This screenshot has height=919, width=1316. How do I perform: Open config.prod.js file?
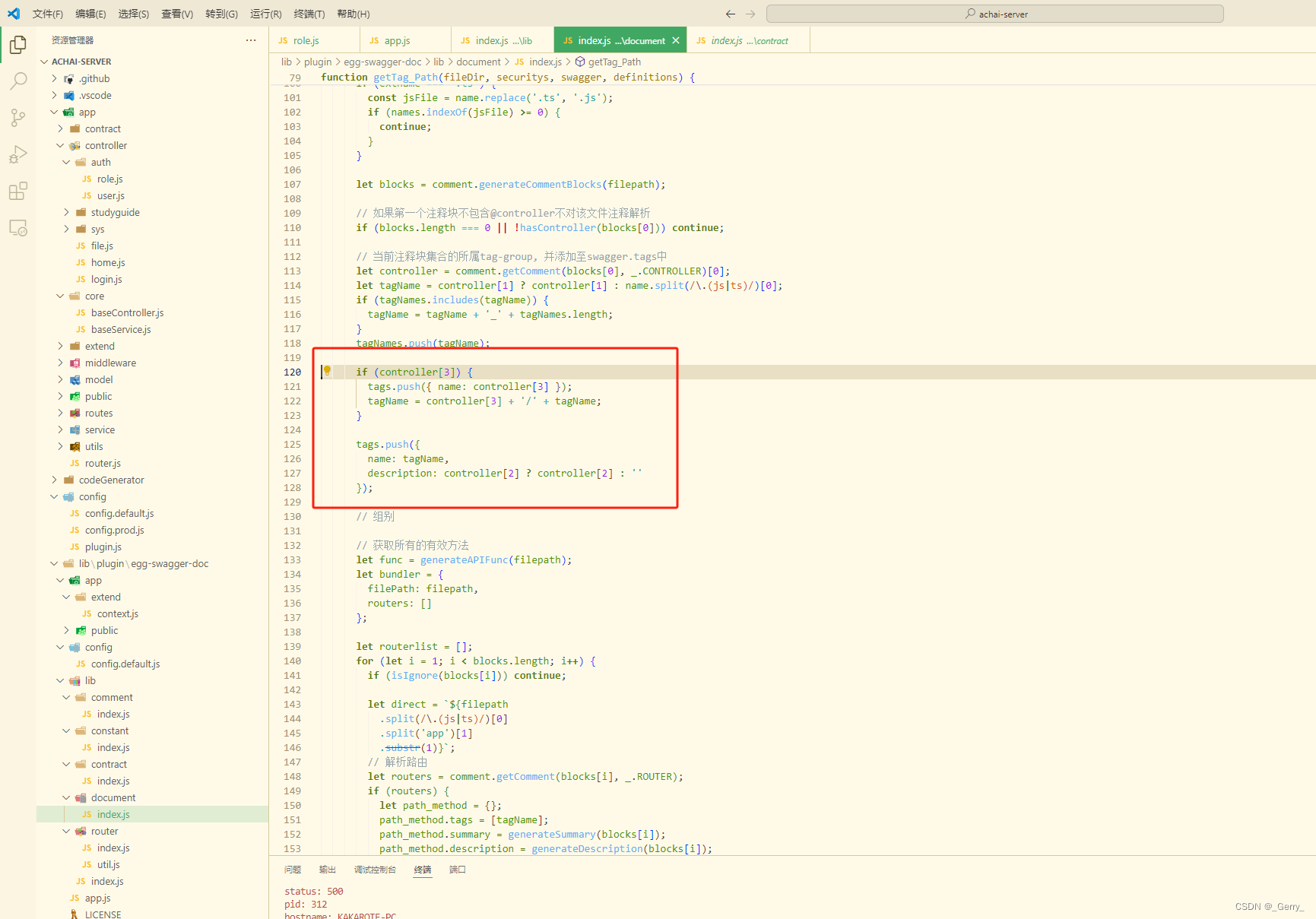(152, 530)
